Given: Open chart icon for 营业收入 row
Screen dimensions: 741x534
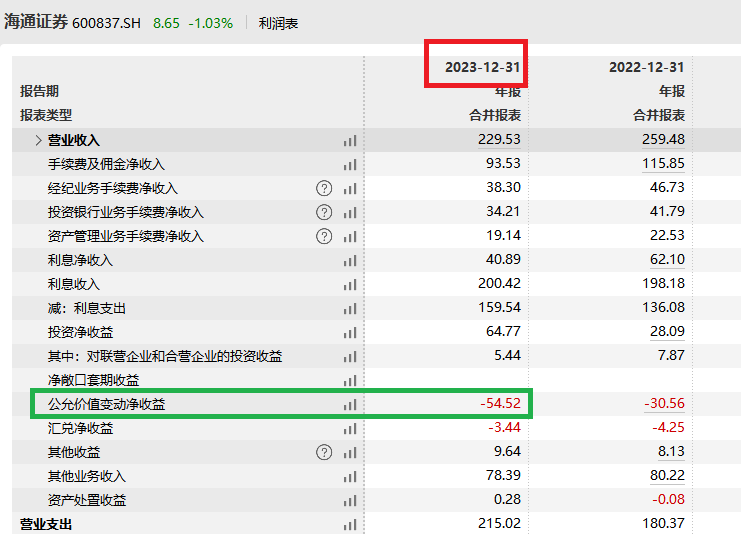Looking at the screenshot, I should coord(350,140).
